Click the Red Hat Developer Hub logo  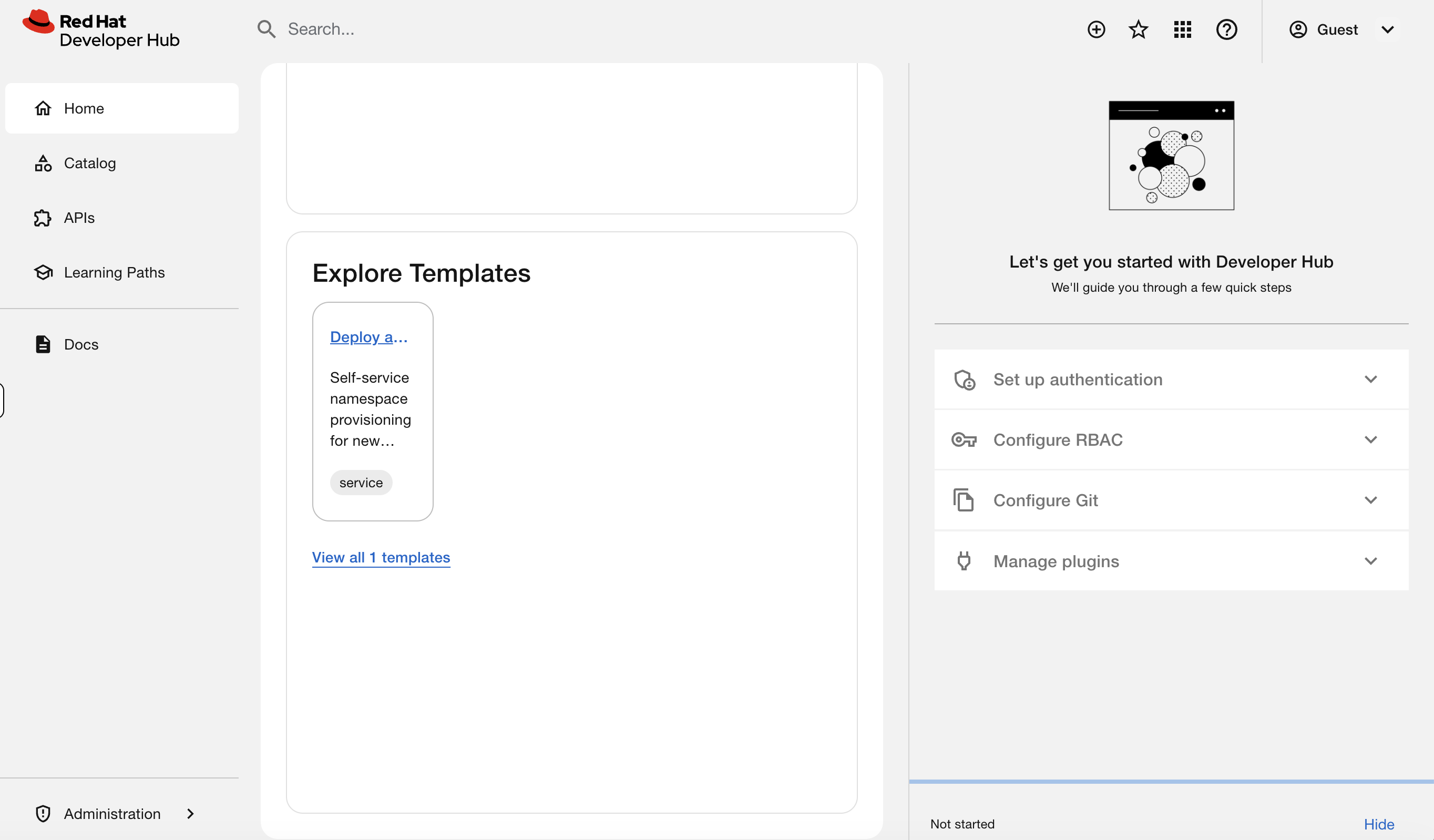101,29
